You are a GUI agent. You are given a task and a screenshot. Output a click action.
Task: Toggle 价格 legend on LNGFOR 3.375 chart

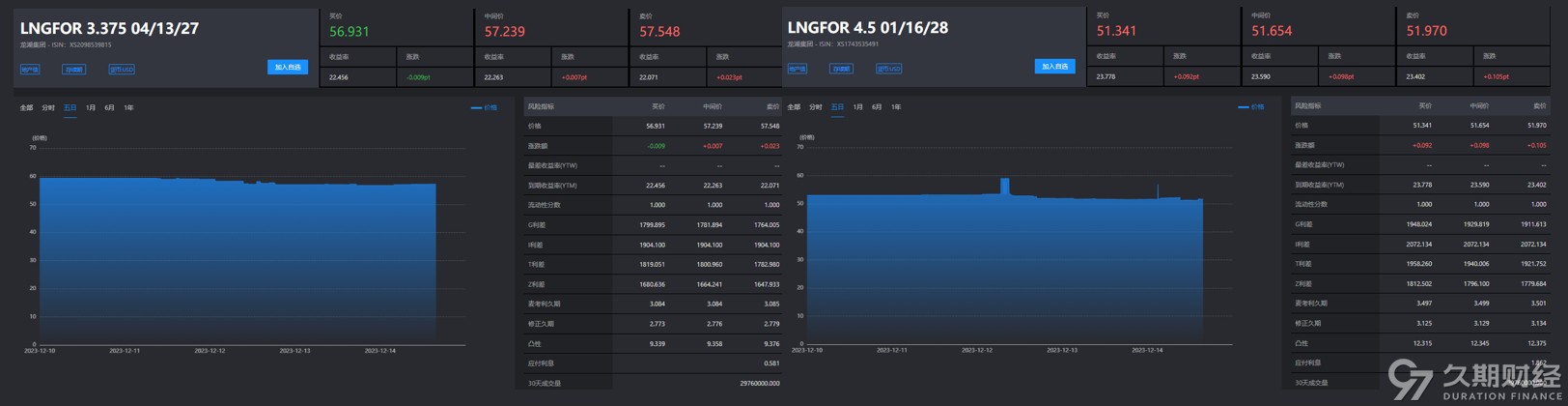coord(484,108)
